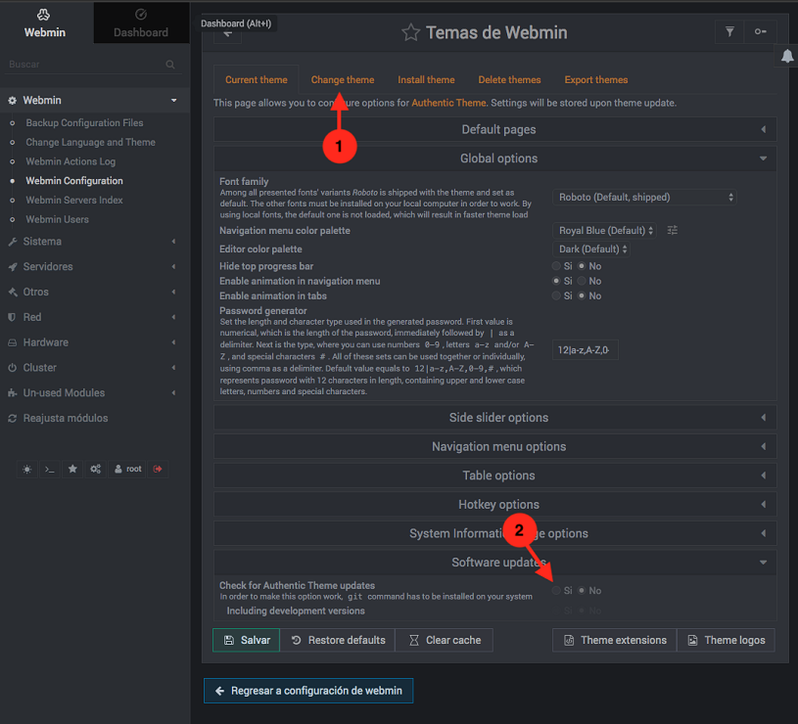Click the Password generator input field
798x724 pixels.
585,350
